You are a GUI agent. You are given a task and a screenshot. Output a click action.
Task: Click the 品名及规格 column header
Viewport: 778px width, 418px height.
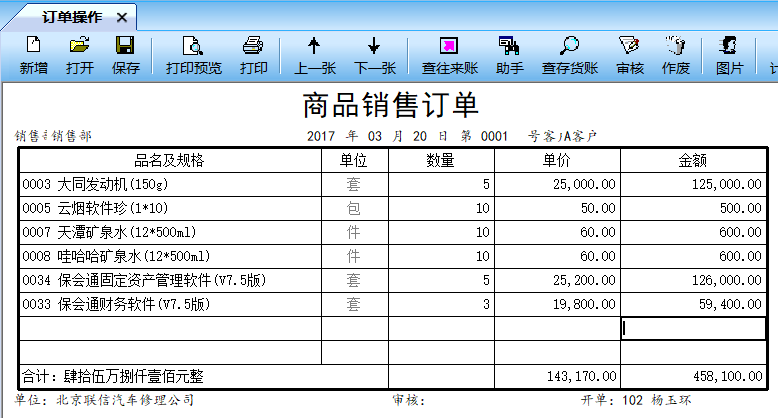coord(170,160)
